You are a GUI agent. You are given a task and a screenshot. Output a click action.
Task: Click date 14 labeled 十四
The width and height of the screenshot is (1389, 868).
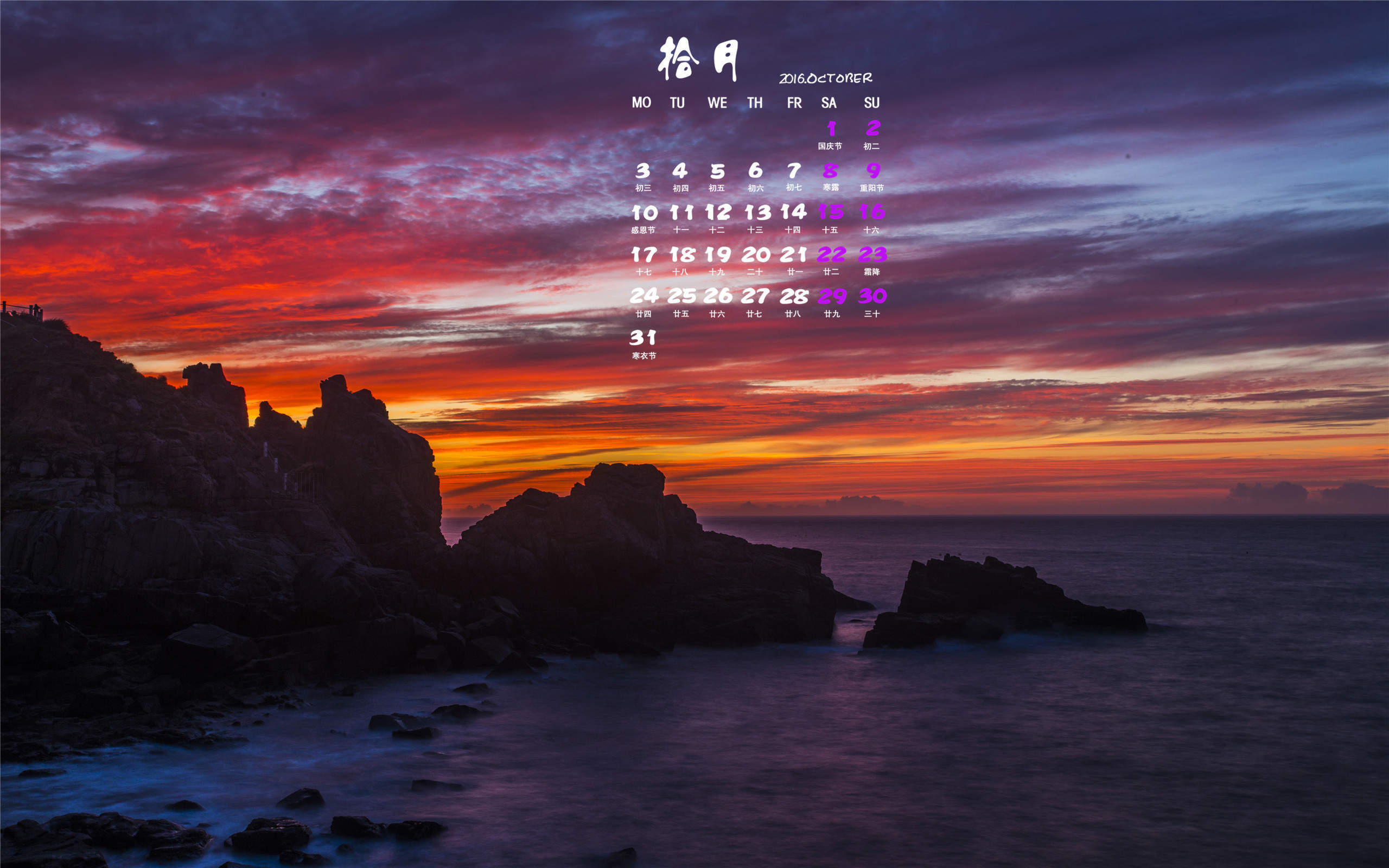pyautogui.click(x=793, y=219)
